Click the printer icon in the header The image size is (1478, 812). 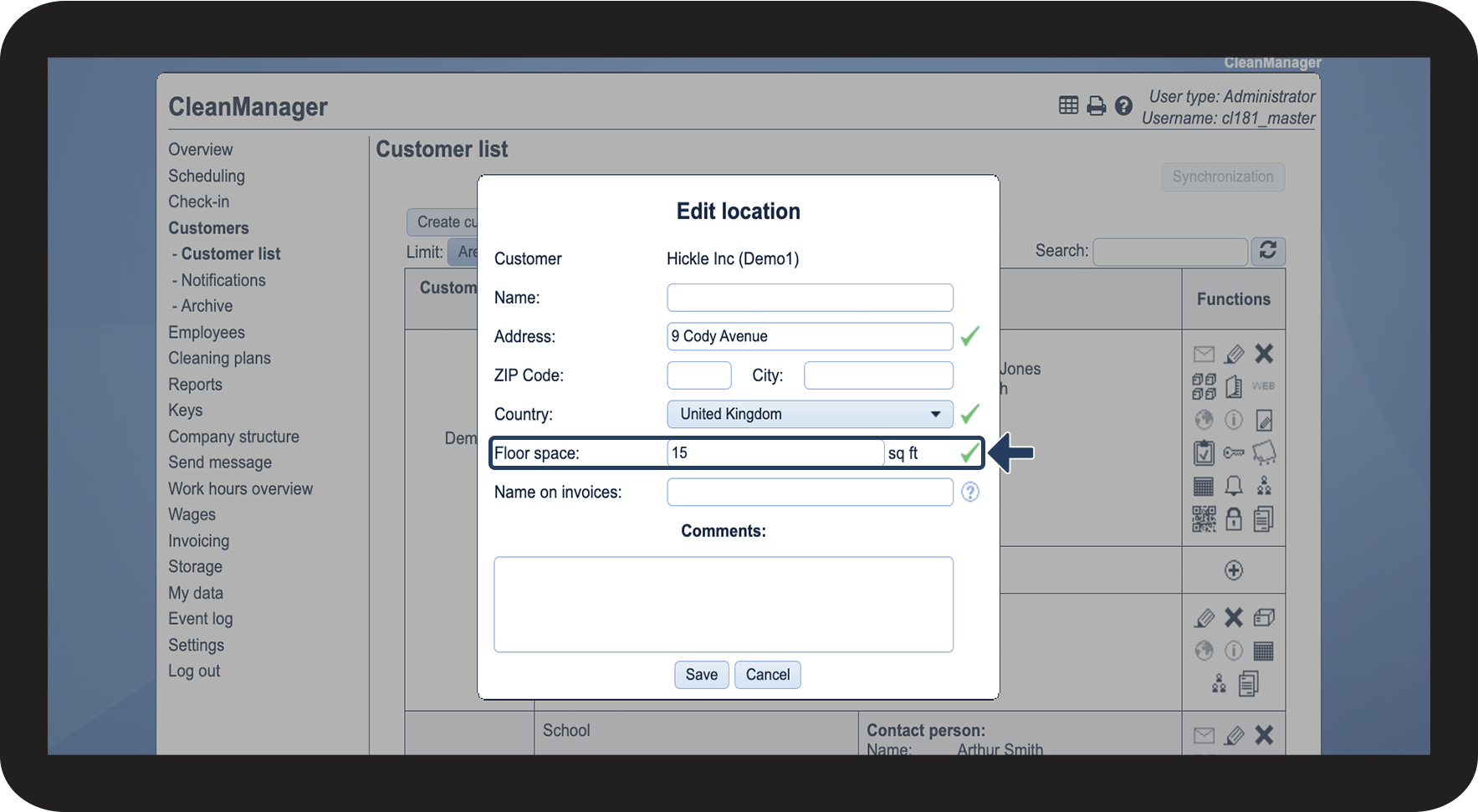(x=1096, y=105)
